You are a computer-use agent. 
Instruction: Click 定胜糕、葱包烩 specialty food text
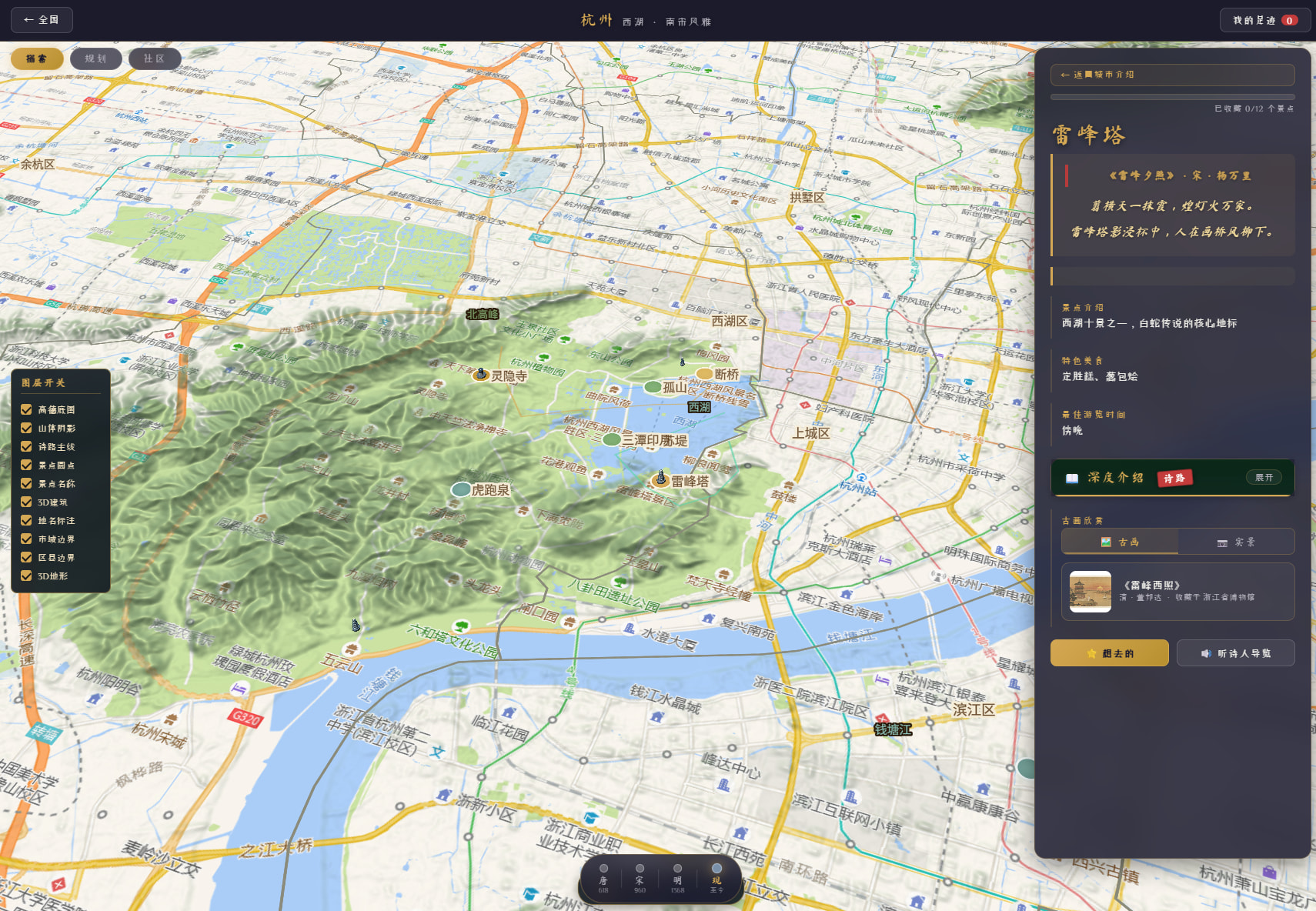point(1100,376)
